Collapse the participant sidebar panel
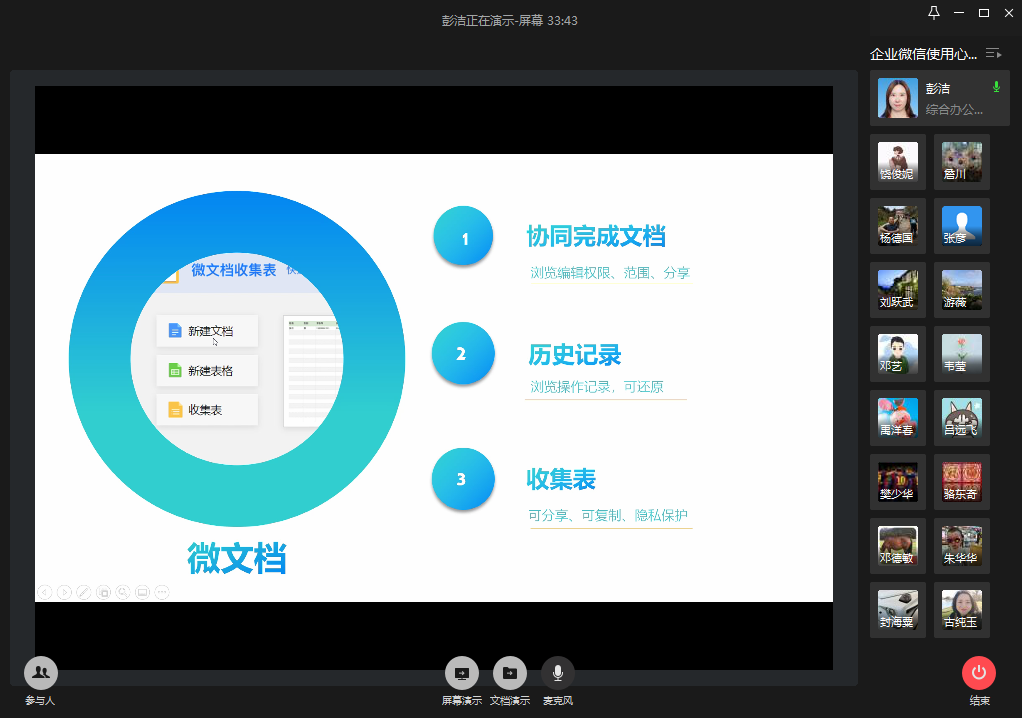Viewport: 1022px width, 718px height. [x=993, y=54]
